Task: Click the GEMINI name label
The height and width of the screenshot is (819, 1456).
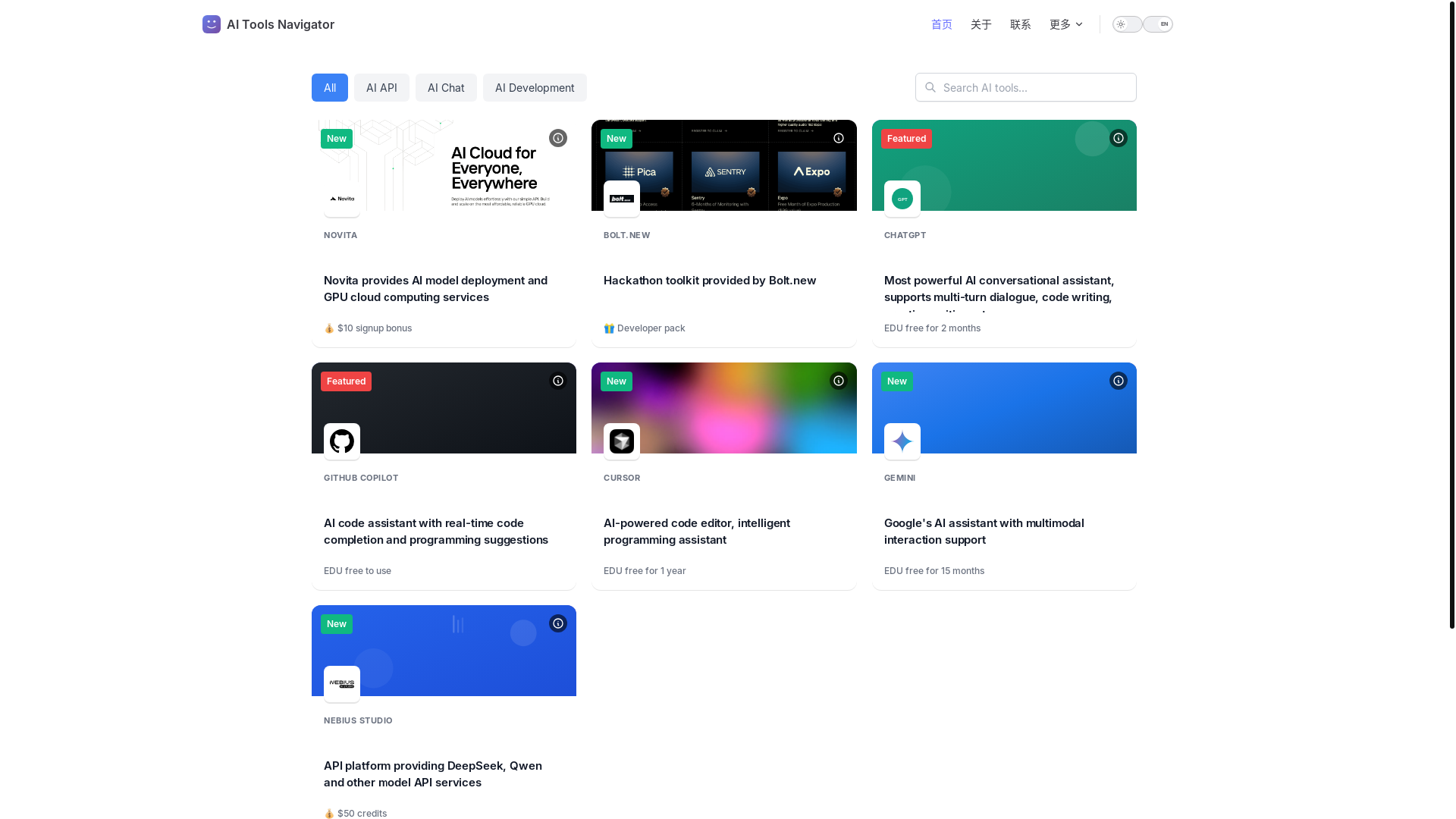Action: click(900, 478)
